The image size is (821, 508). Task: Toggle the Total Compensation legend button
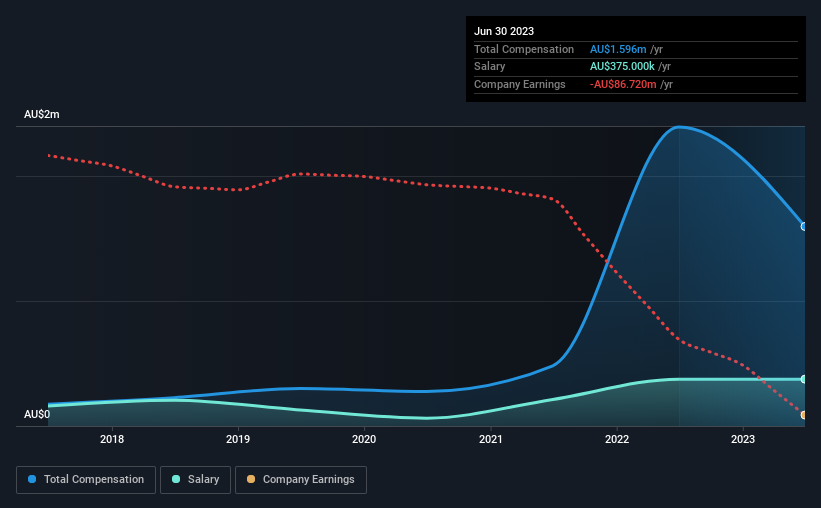[x=86, y=480]
